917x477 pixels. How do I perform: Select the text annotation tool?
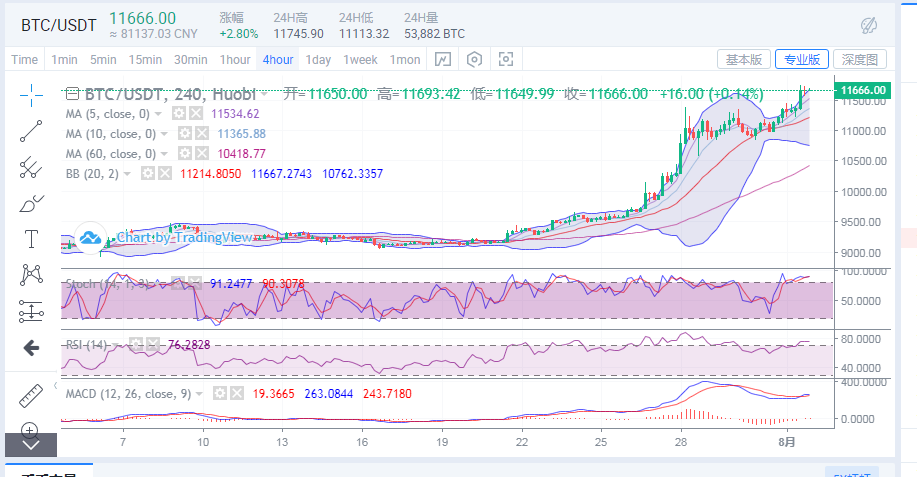click(31, 239)
